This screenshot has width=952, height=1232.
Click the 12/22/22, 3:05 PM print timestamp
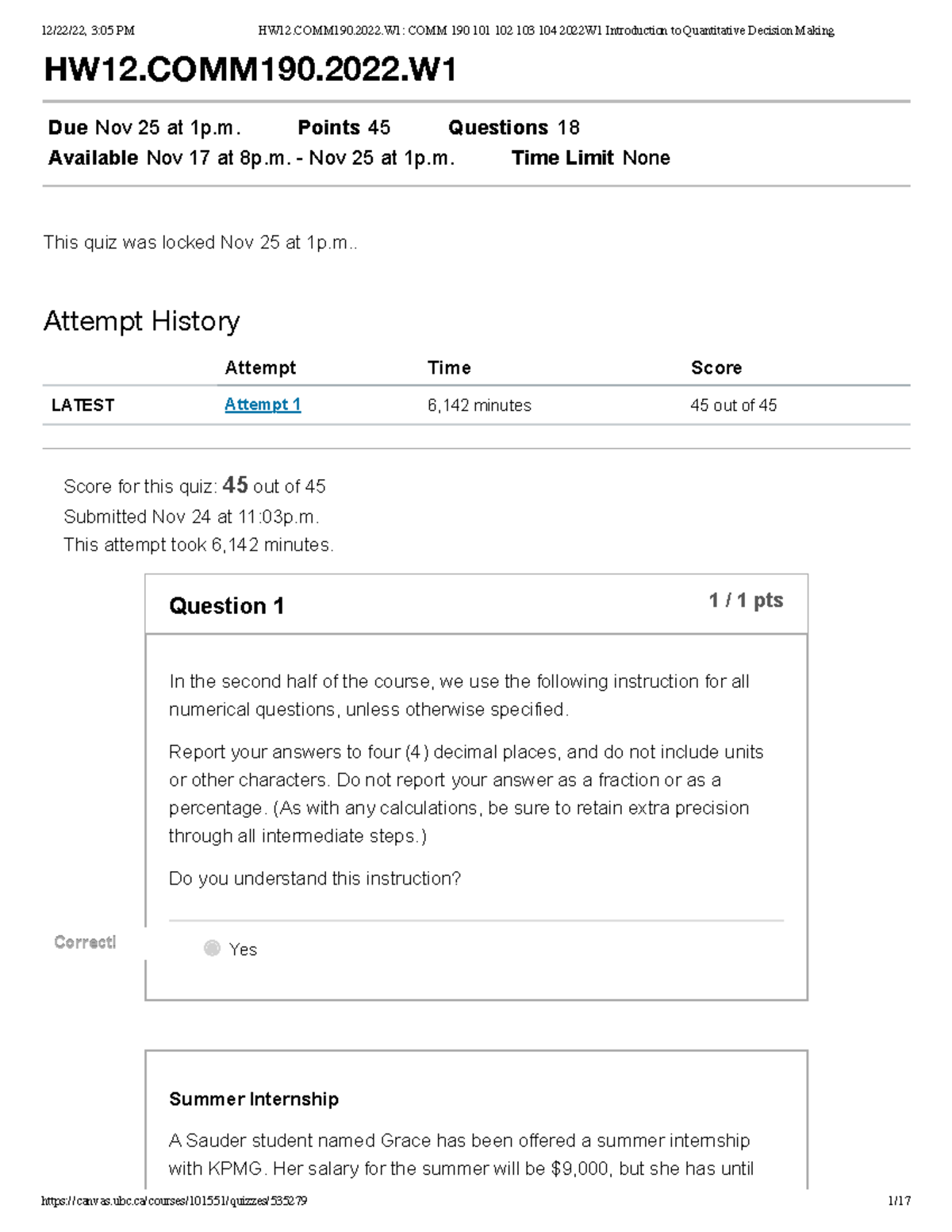coord(88,31)
